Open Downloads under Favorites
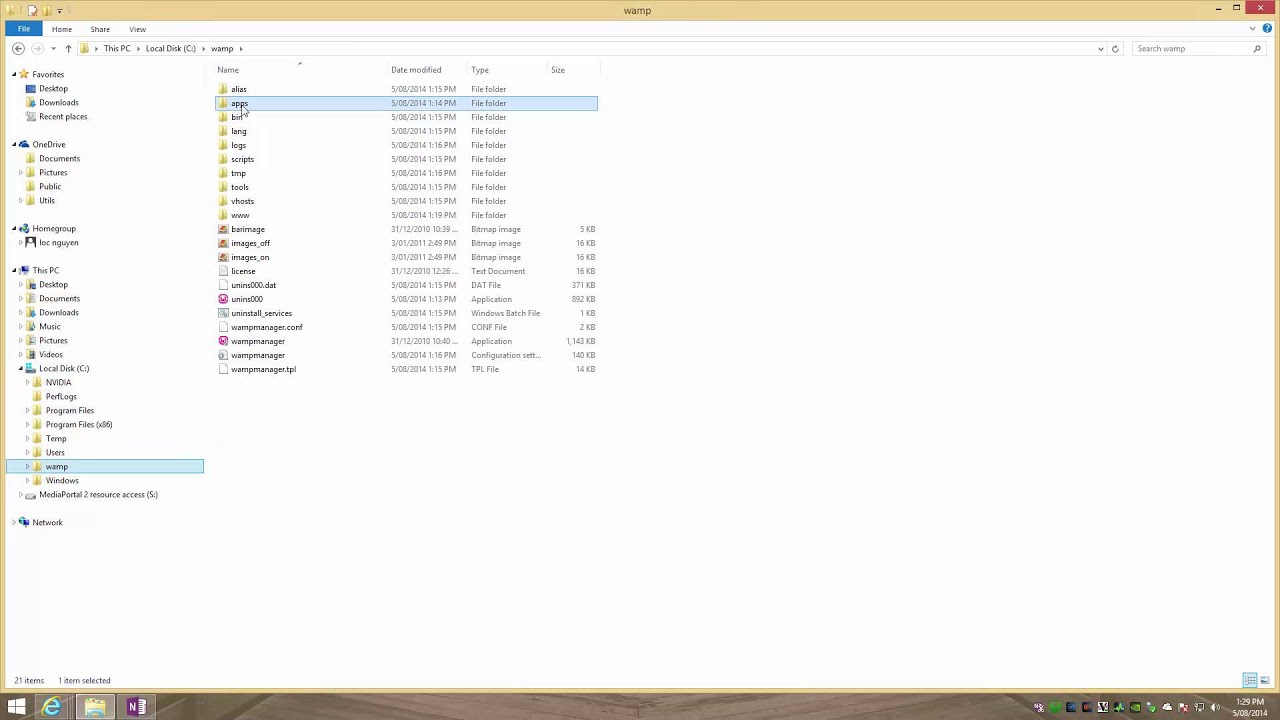Image resolution: width=1280 pixels, height=720 pixels. [x=58, y=102]
